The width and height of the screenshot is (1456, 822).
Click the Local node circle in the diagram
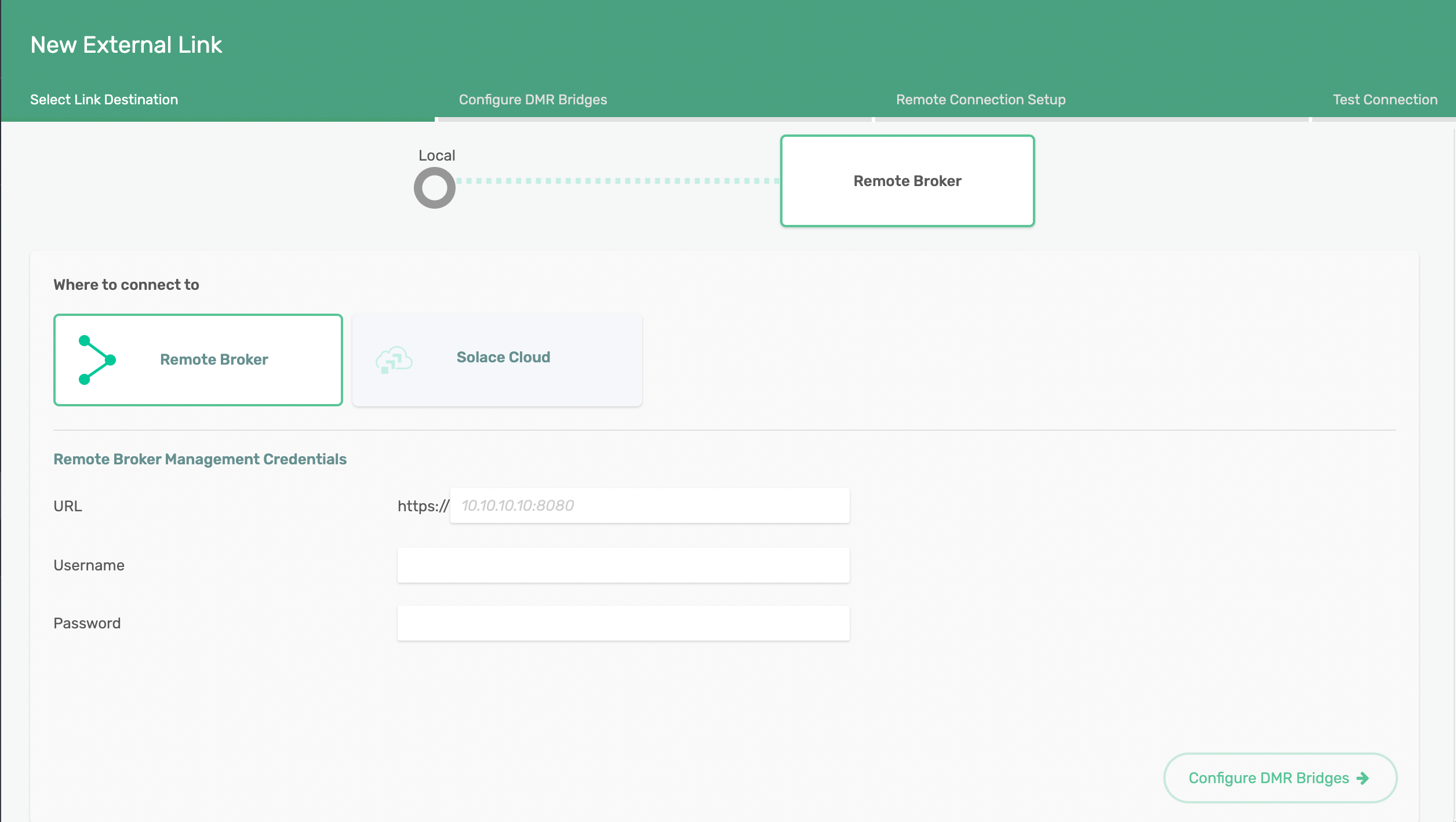pyautogui.click(x=434, y=187)
